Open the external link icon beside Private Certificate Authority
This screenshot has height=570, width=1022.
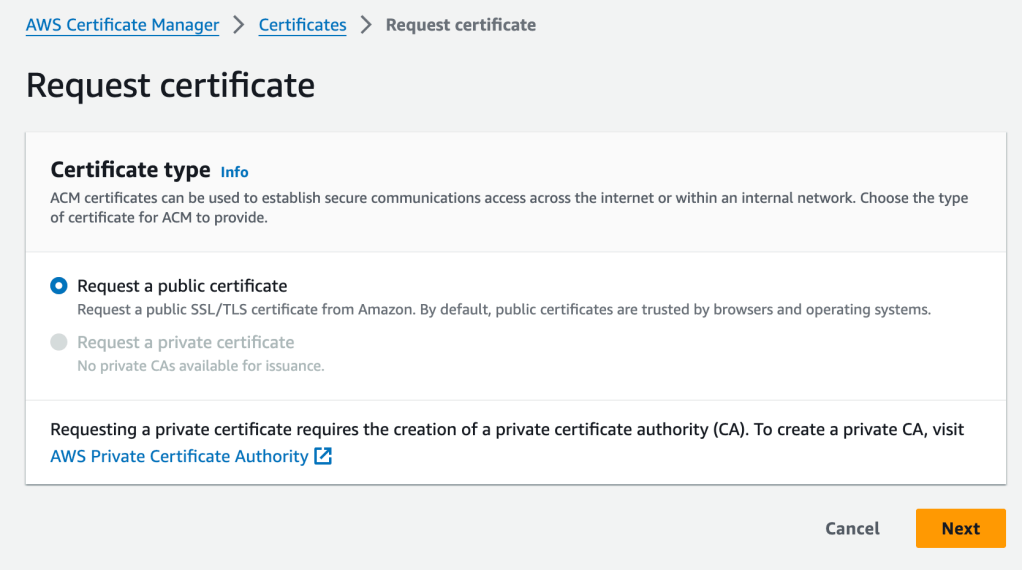323,457
